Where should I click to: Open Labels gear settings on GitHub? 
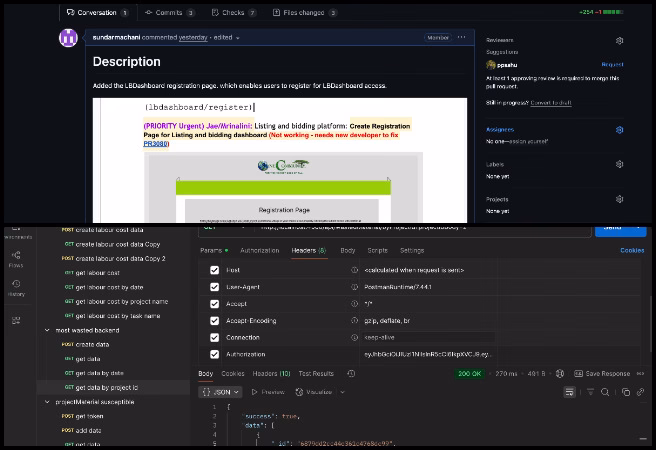click(620, 164)
